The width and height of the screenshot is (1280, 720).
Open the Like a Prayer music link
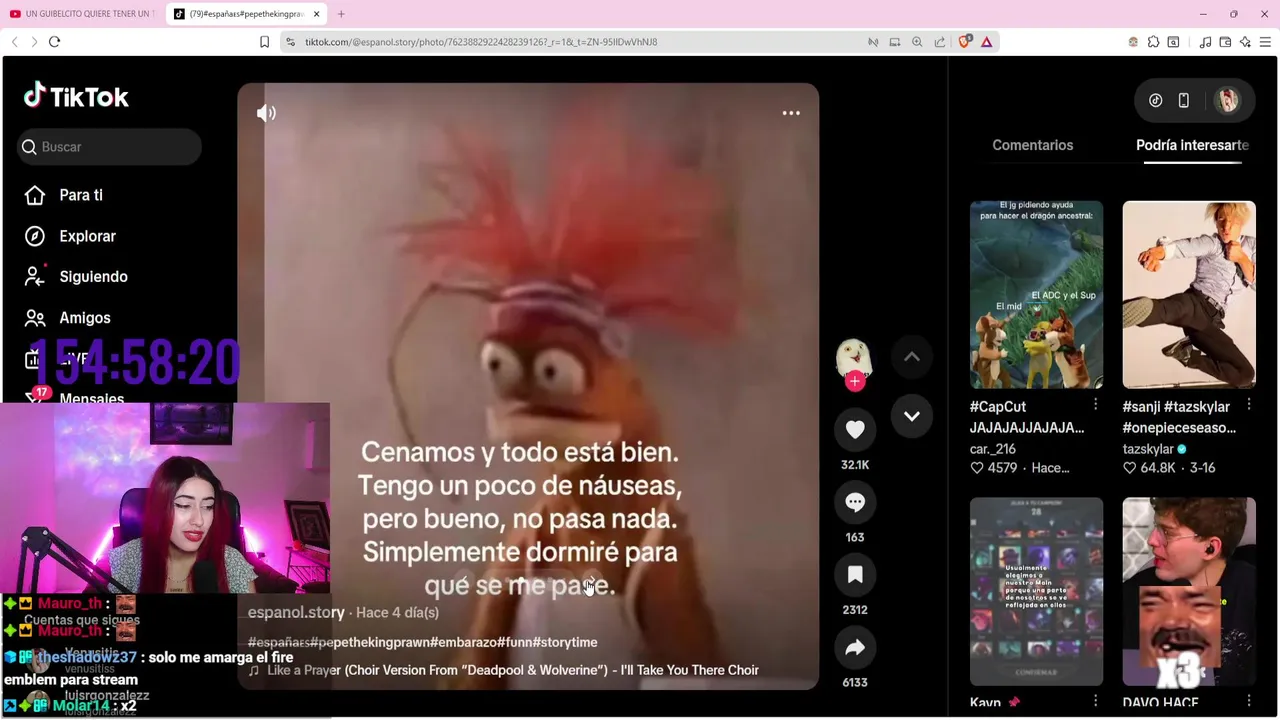pyautogui.click(x=503, y=670)
